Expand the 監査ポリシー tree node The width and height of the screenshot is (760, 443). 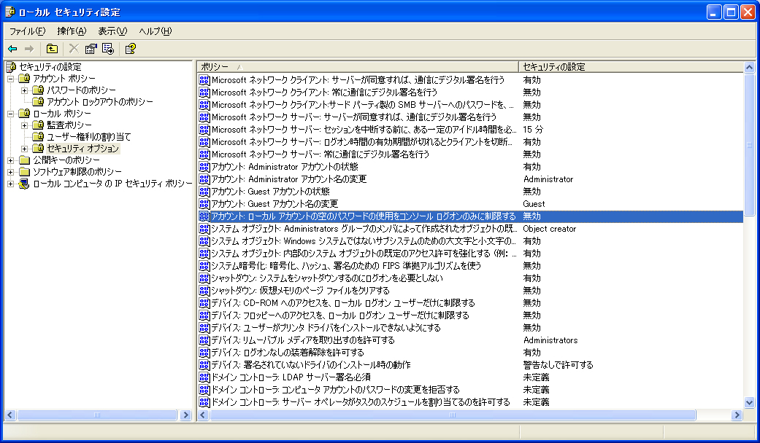24,125
